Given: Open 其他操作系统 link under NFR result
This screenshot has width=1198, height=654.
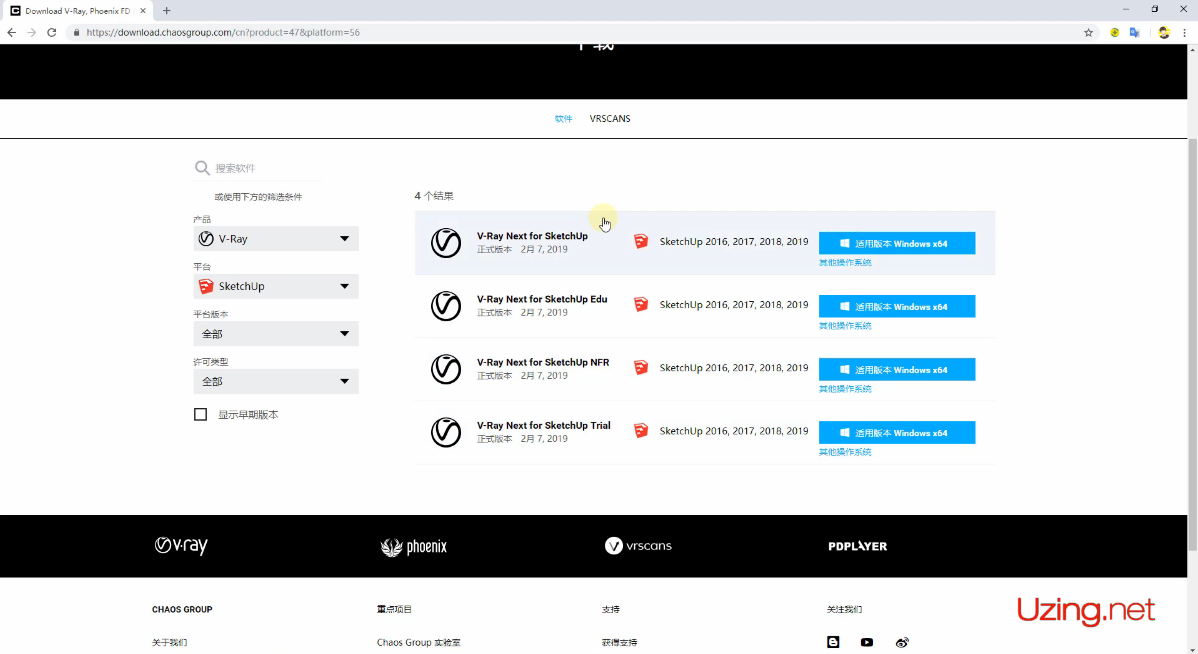Looking at the screenshot, I should point(845,389).
